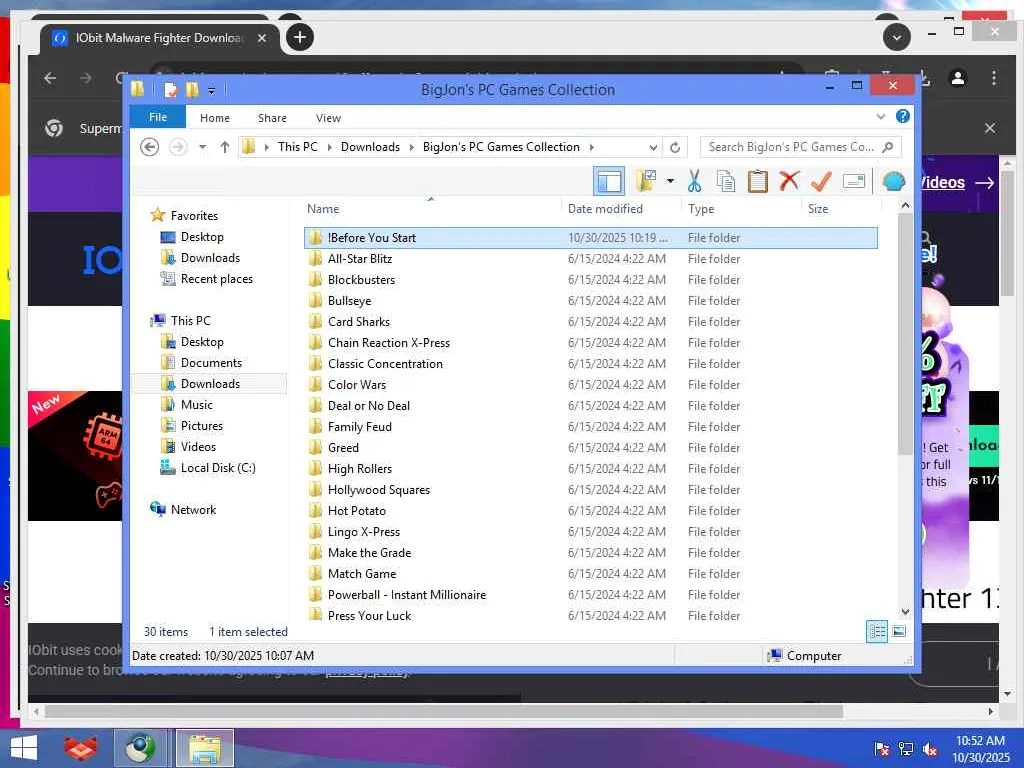
Task: Sort by Date modified column header
Action: [x=605, y=209]
